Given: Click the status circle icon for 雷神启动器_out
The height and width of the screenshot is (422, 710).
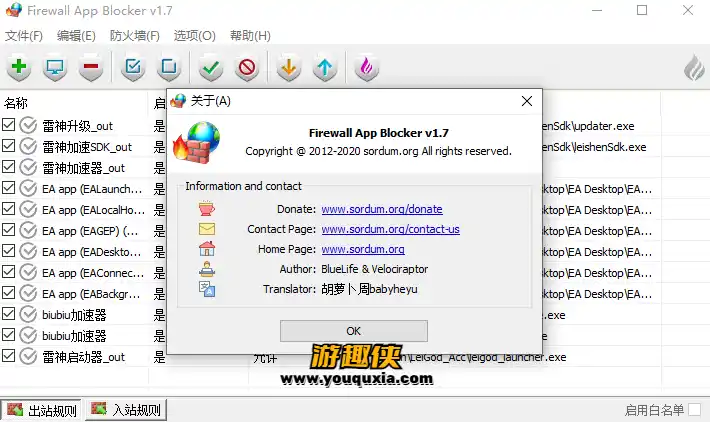Looking at the screenshot, I should (x=28, y=356).
